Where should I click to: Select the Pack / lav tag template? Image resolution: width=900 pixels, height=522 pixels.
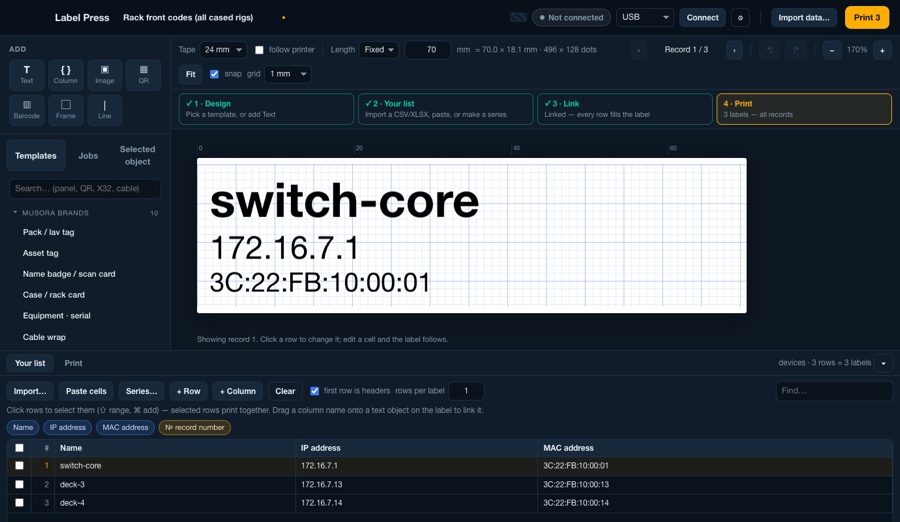pyautogui.click(x=48, y=232)
